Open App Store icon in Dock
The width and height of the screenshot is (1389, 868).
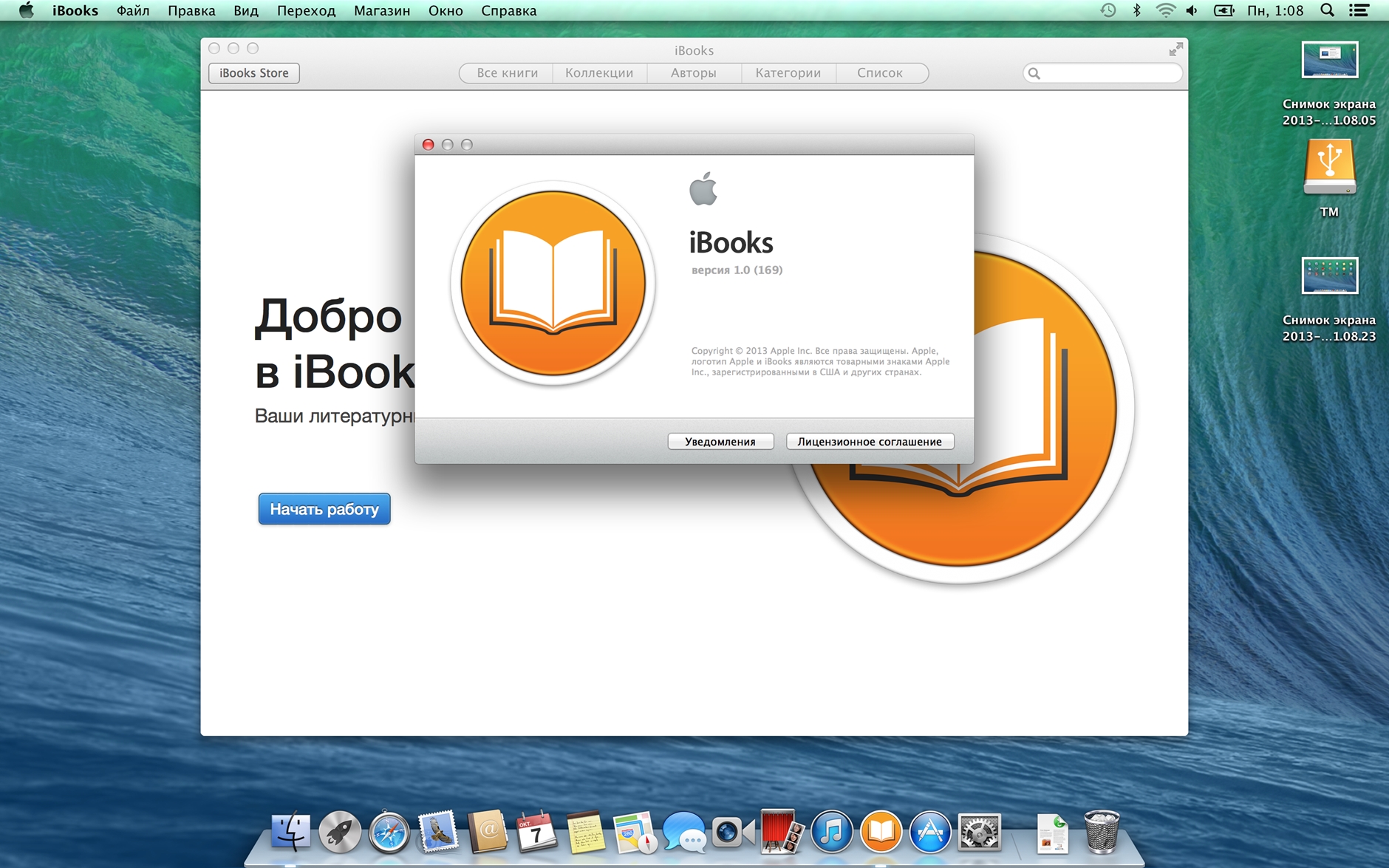pyautogui.click(x=930, y=833)
